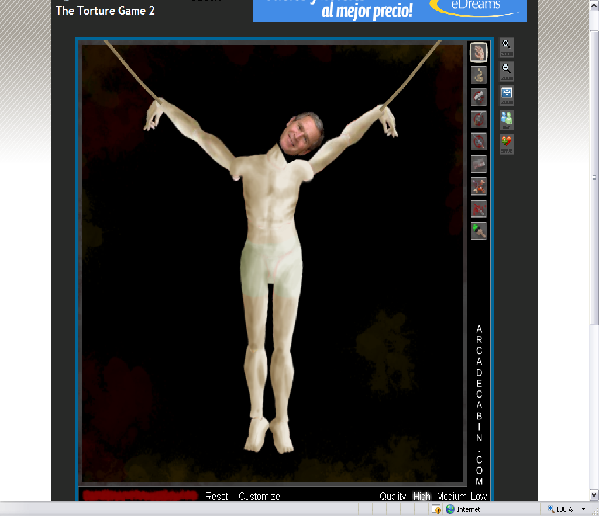Select the third tool in game toolbar
604x521 pixels.
[x=479, y=97]
